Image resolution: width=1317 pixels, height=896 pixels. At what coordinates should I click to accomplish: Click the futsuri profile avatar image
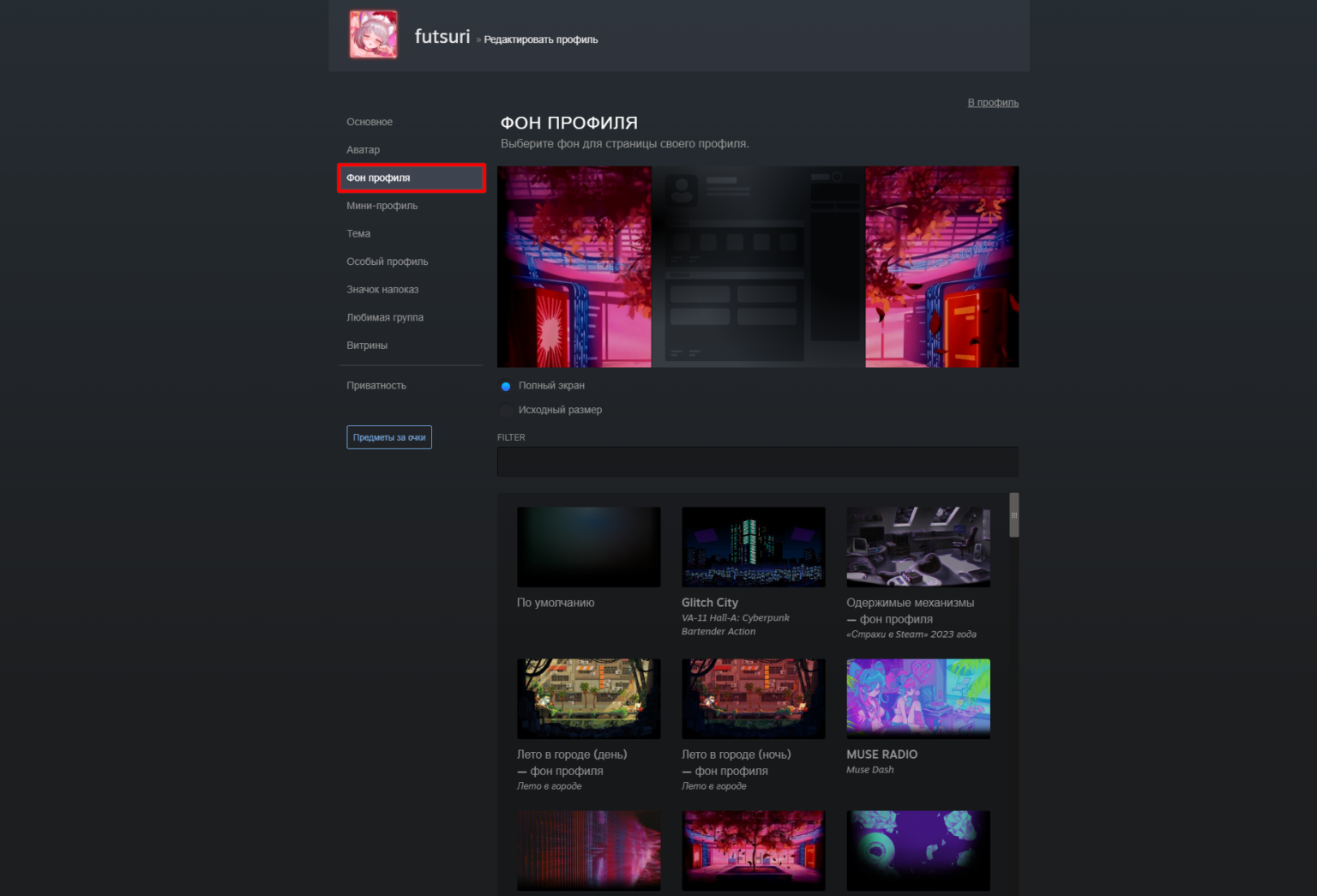(x=373, y=34)
